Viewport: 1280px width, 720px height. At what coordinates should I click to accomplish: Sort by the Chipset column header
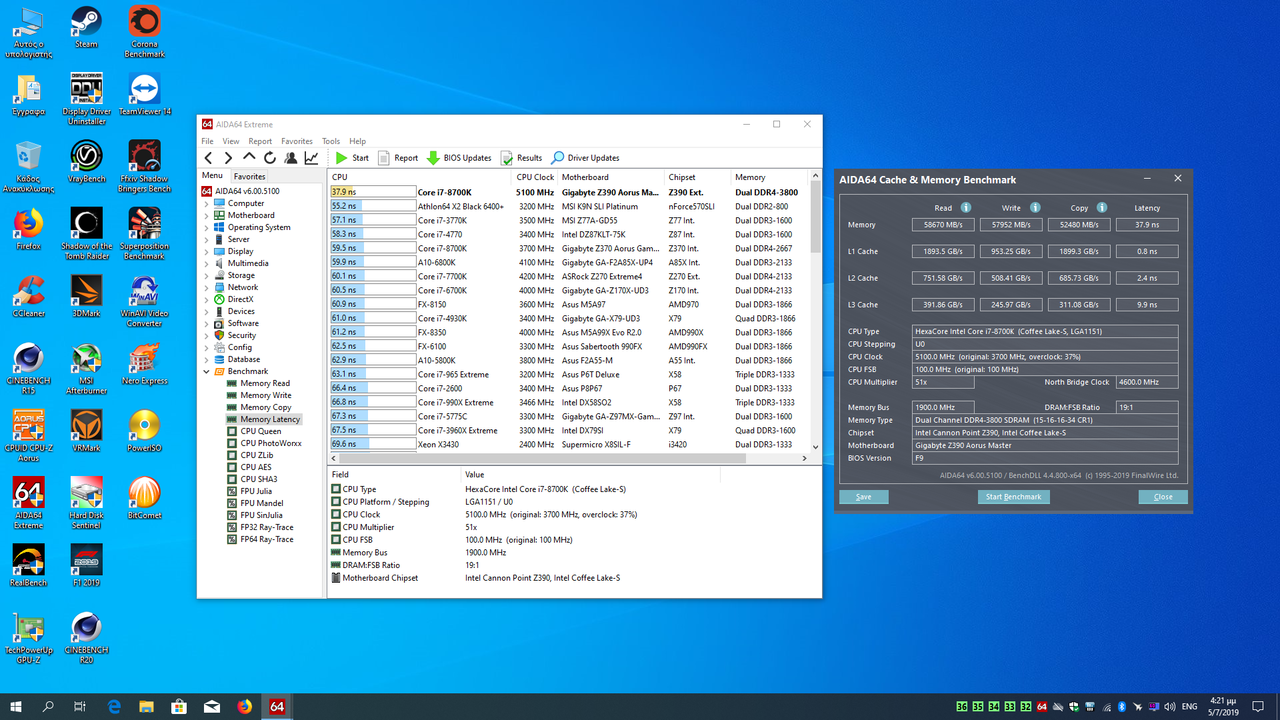[x=698, y=177]
